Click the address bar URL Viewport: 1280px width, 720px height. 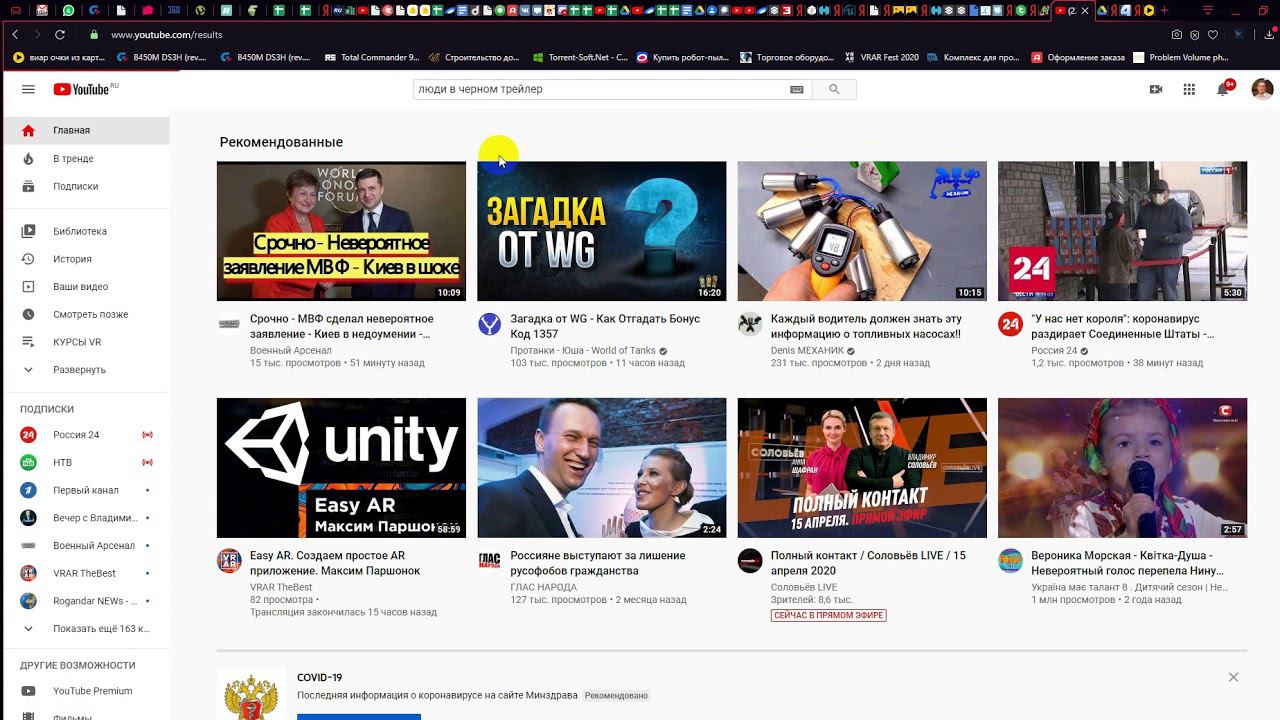click(x=166, y=34)
